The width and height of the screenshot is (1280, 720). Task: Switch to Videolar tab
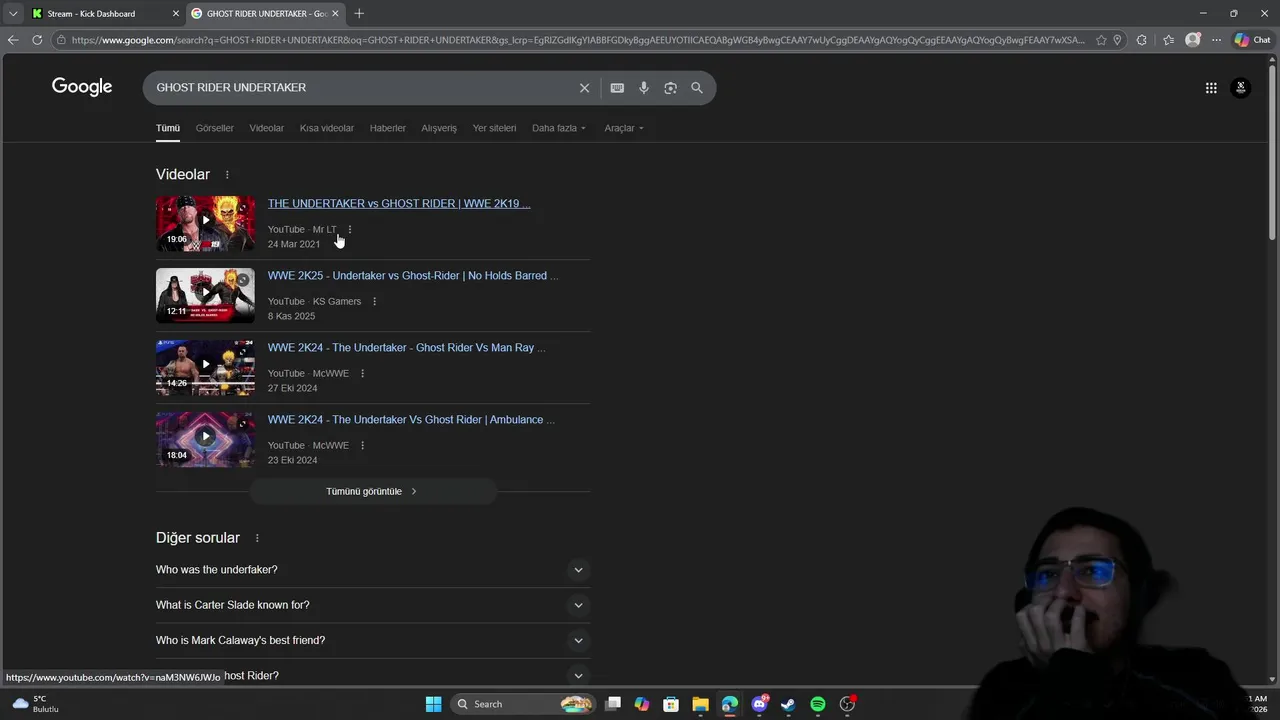[267, 128]
